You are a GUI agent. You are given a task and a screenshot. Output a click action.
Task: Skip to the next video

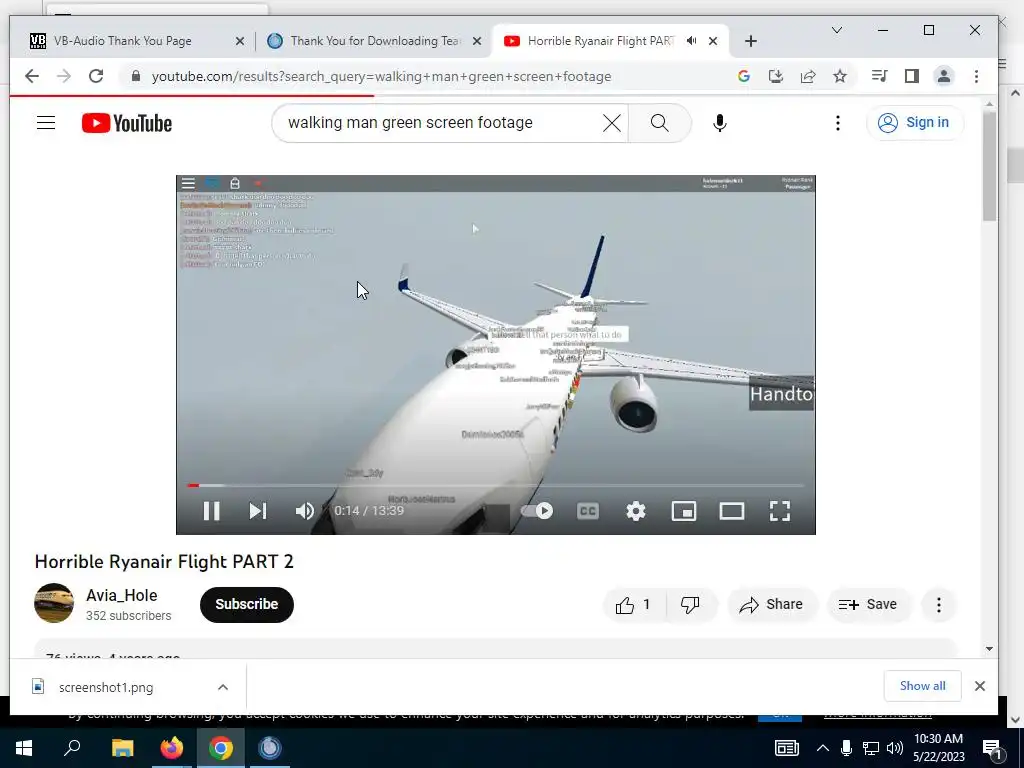coord(258,511)
